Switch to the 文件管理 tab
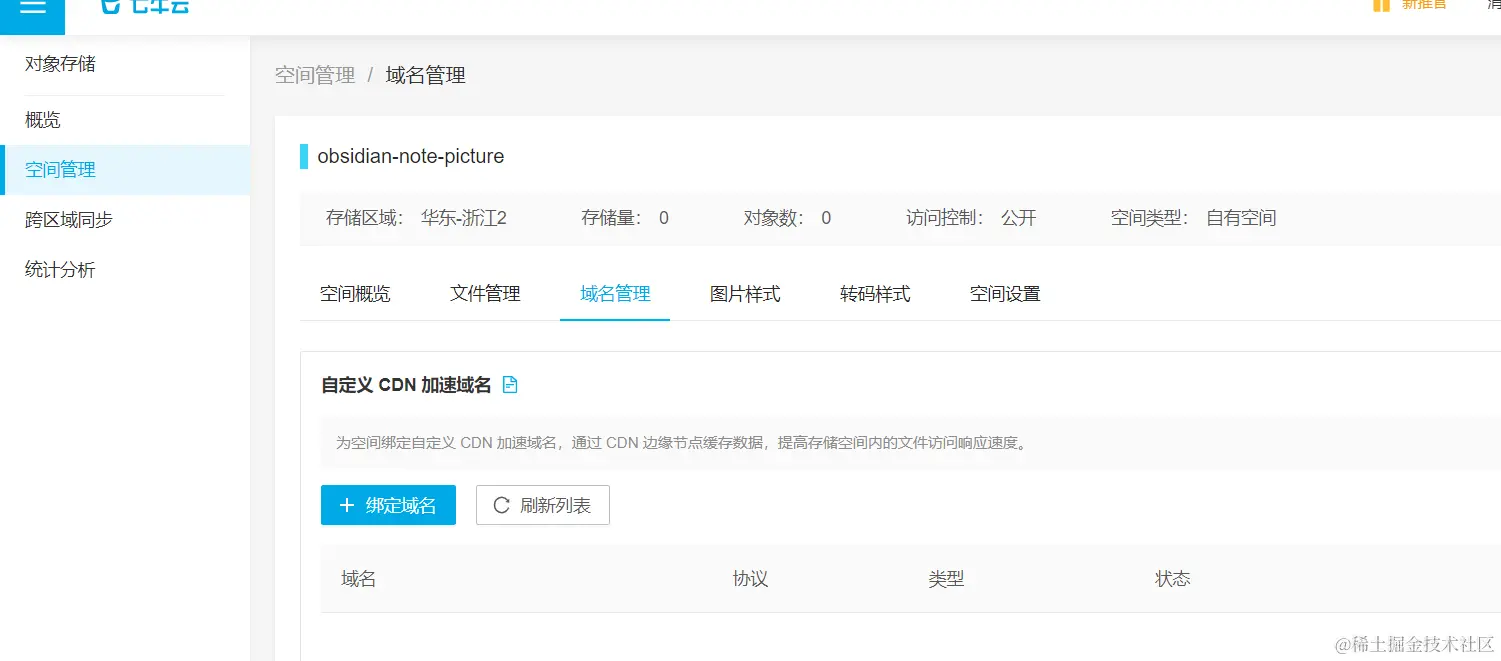Viewport: 1501px width, 661px height. (x=485, y=293)
